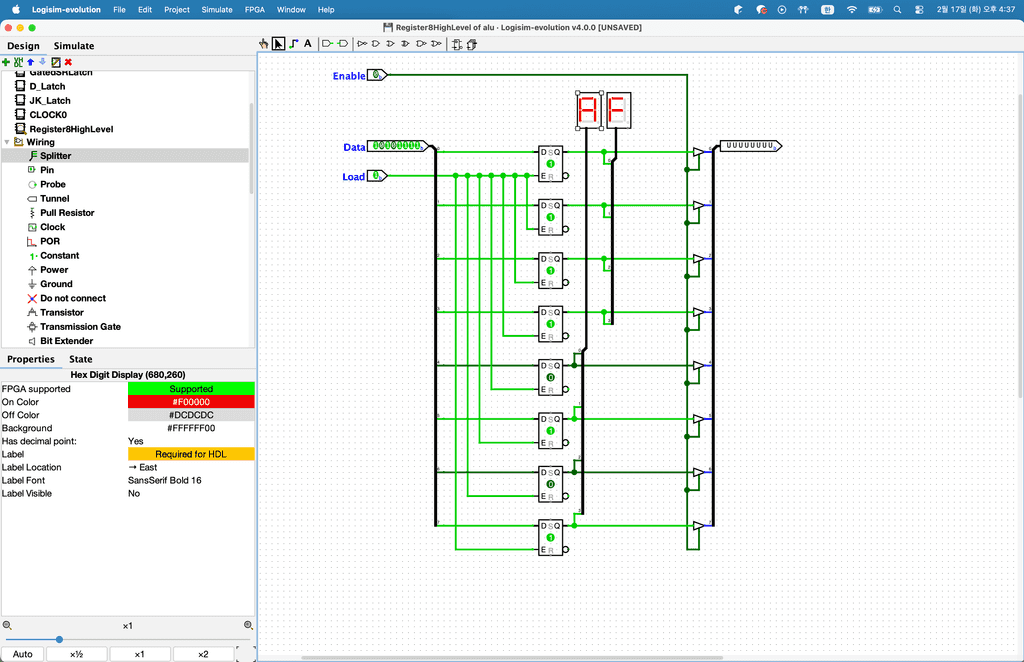1024x662 pixels.
Task: Move circuit up with blue arrow
Action: coord(30,62)
